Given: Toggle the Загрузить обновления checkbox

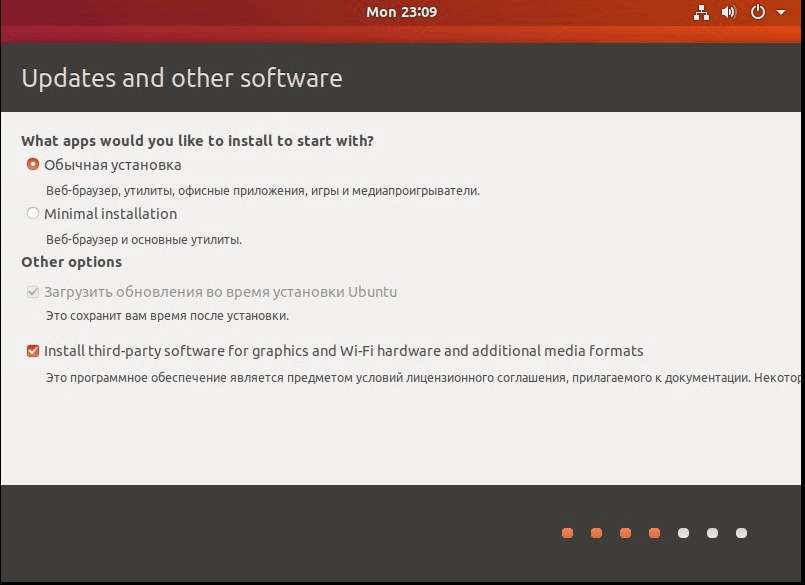Looking at the screenshot, I should pos(33,292).
